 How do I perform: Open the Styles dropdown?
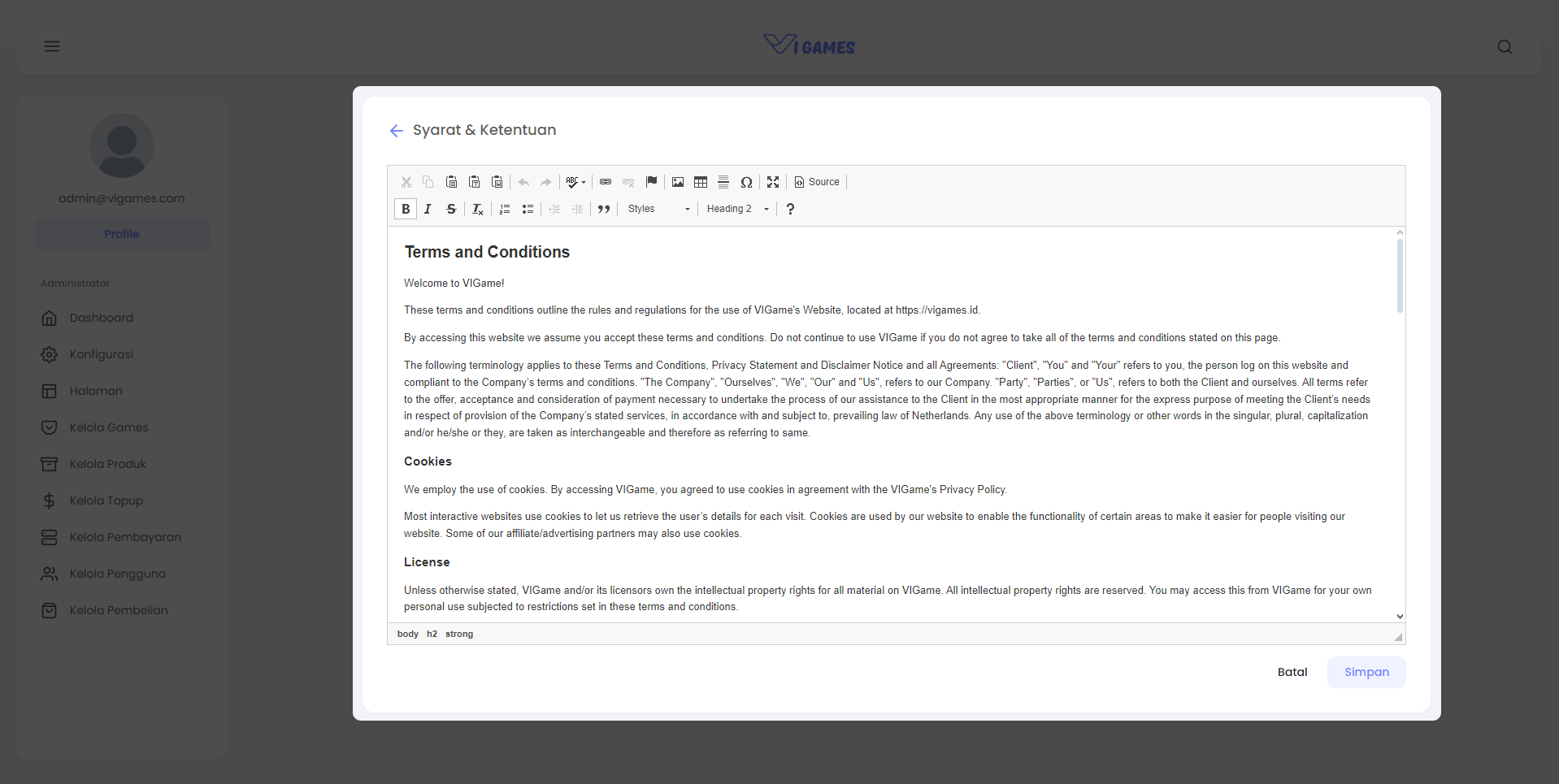pyautogui.click(x=659, y=209)
